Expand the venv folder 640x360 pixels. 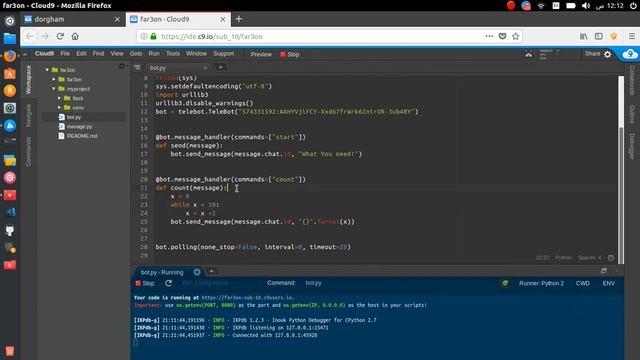click(x=60, y=108)
